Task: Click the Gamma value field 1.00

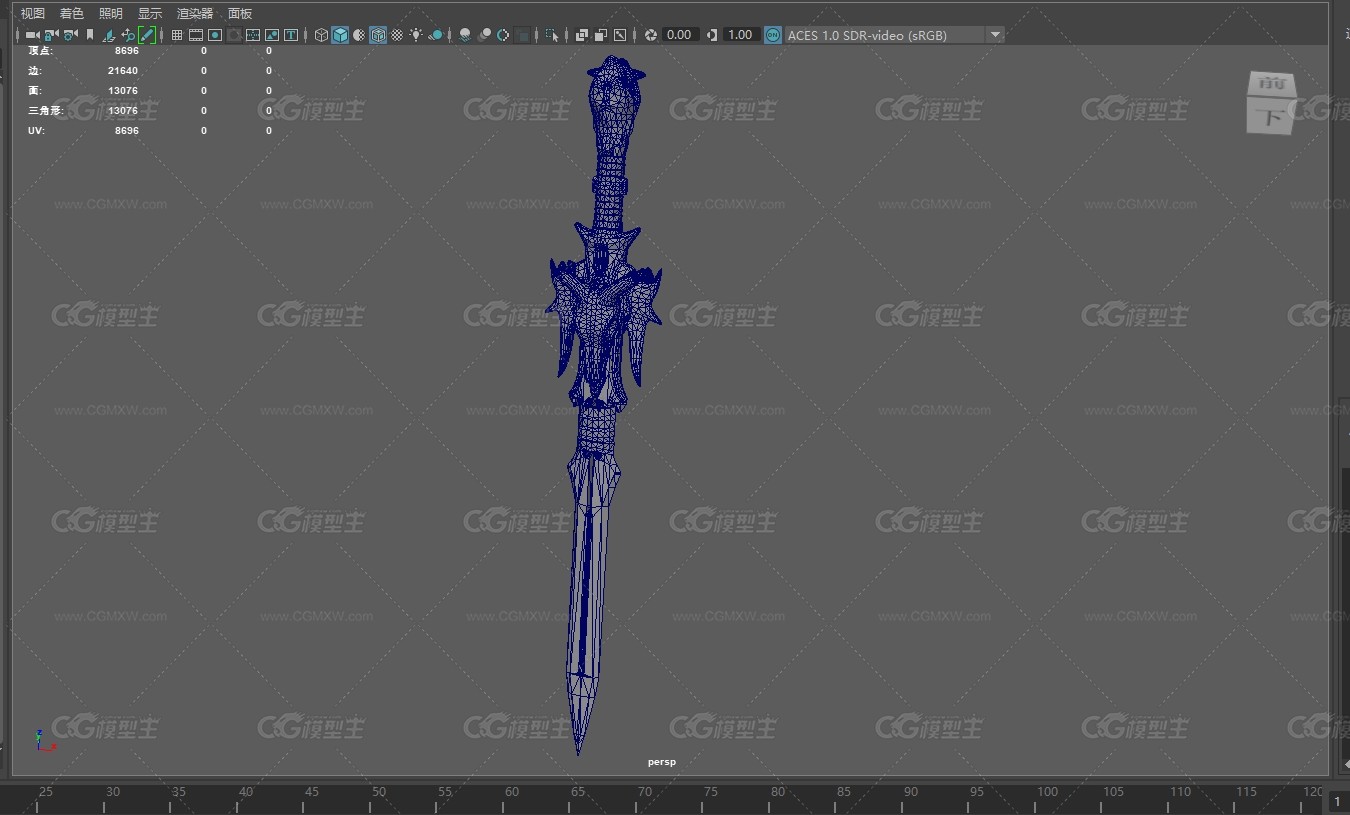Action: [740, 35]
